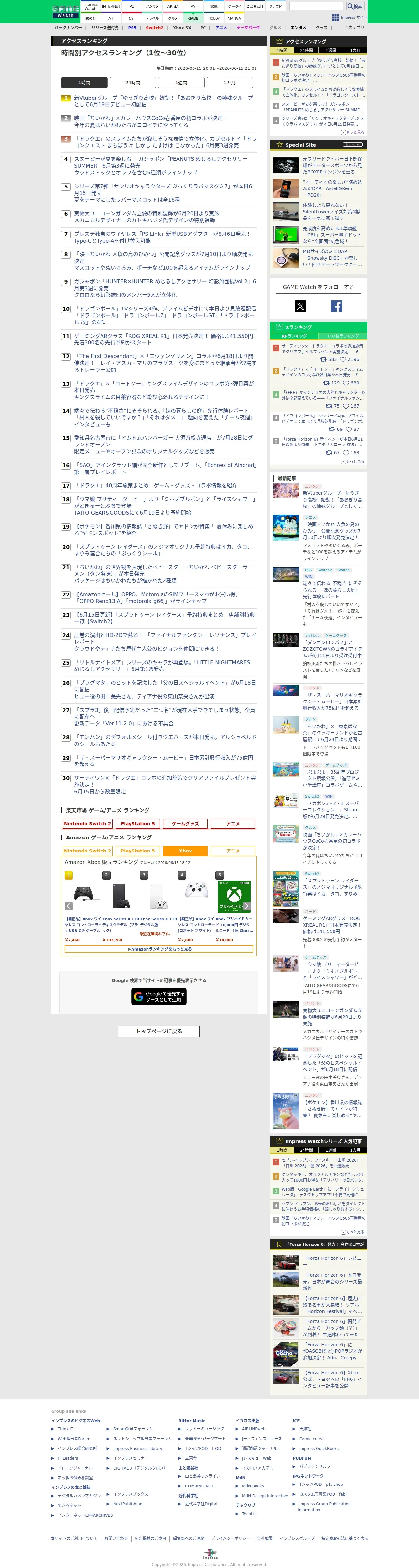Viewport: 419px width, 1568px height.
Task: Click the Impress logo in the footer
Action: coord(210,1553)
